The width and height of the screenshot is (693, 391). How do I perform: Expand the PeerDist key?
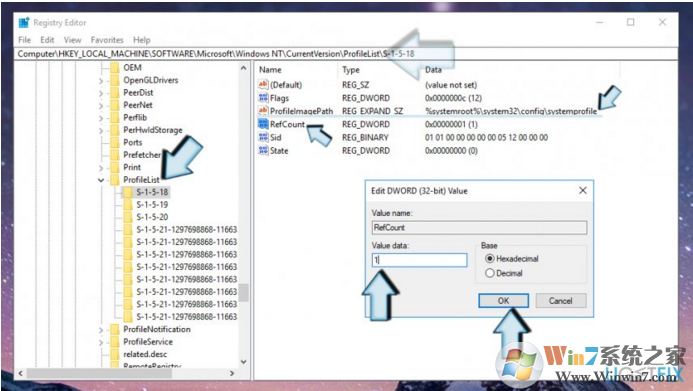(101, 93)
